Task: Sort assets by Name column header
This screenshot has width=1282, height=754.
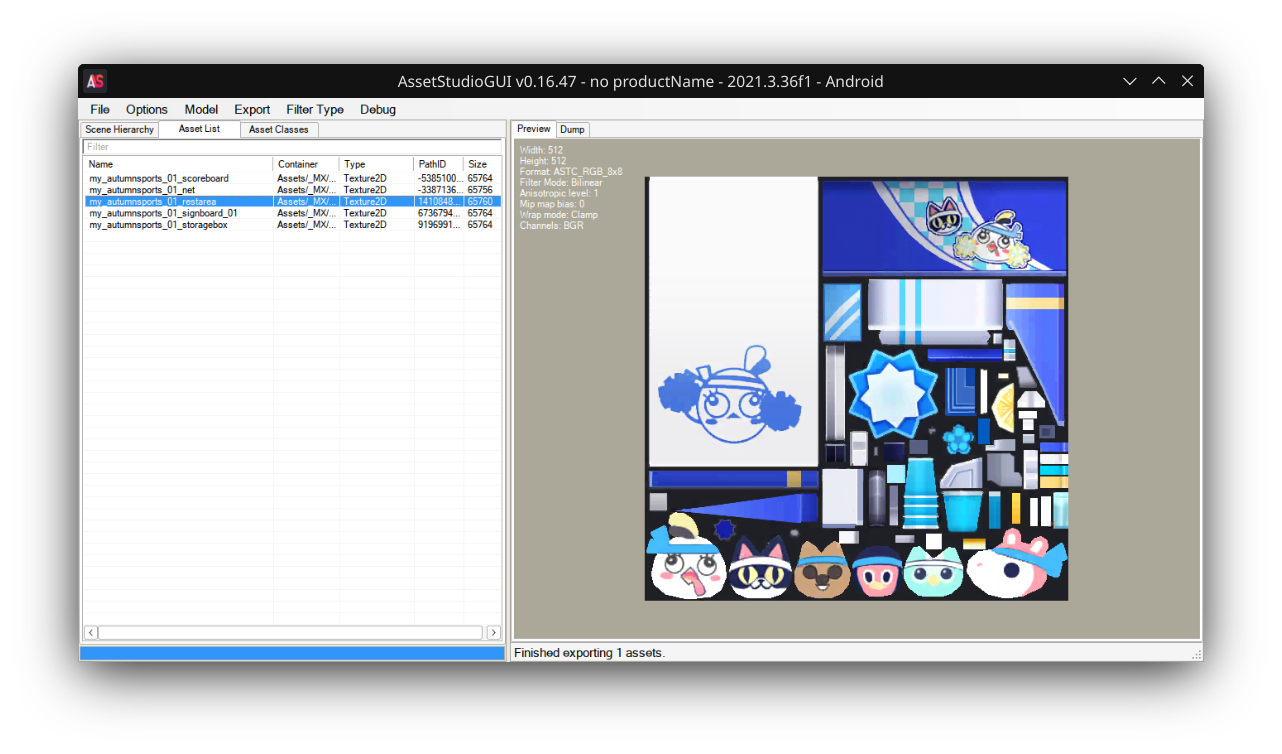Action: (178, 164)
